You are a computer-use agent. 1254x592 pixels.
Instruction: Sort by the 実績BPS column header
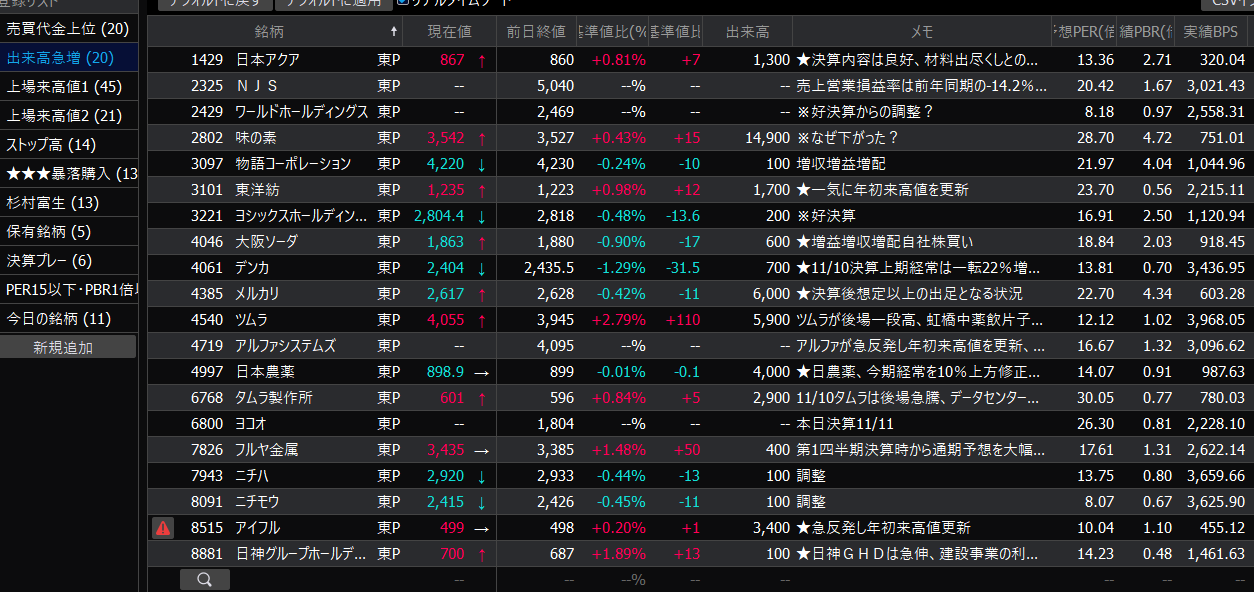(1212, 32)
